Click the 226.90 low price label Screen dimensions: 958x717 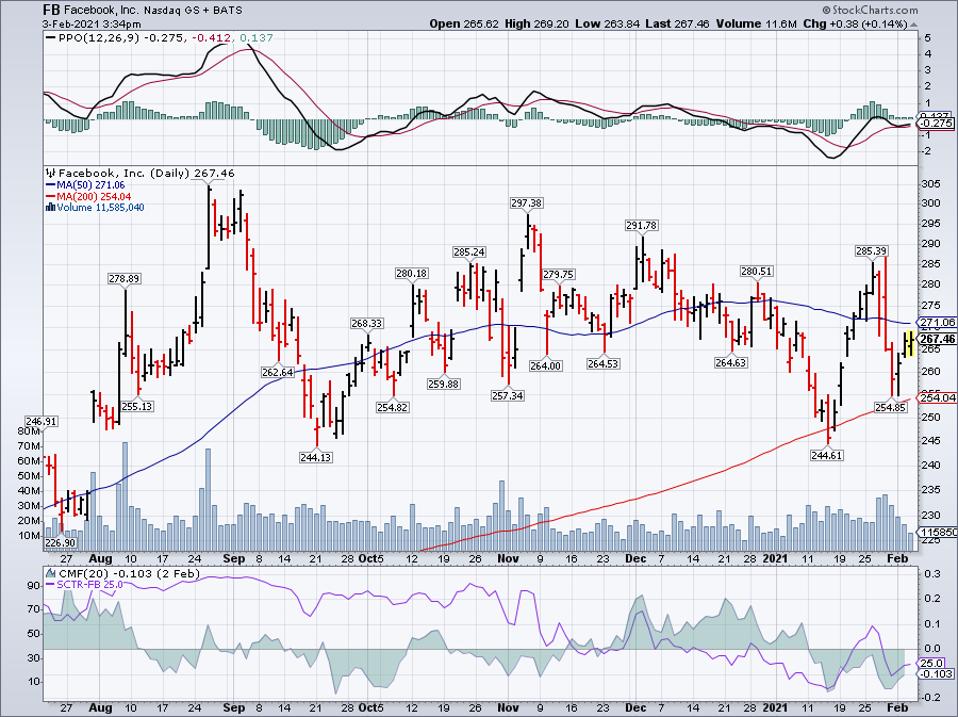click(x=60, y=543)
